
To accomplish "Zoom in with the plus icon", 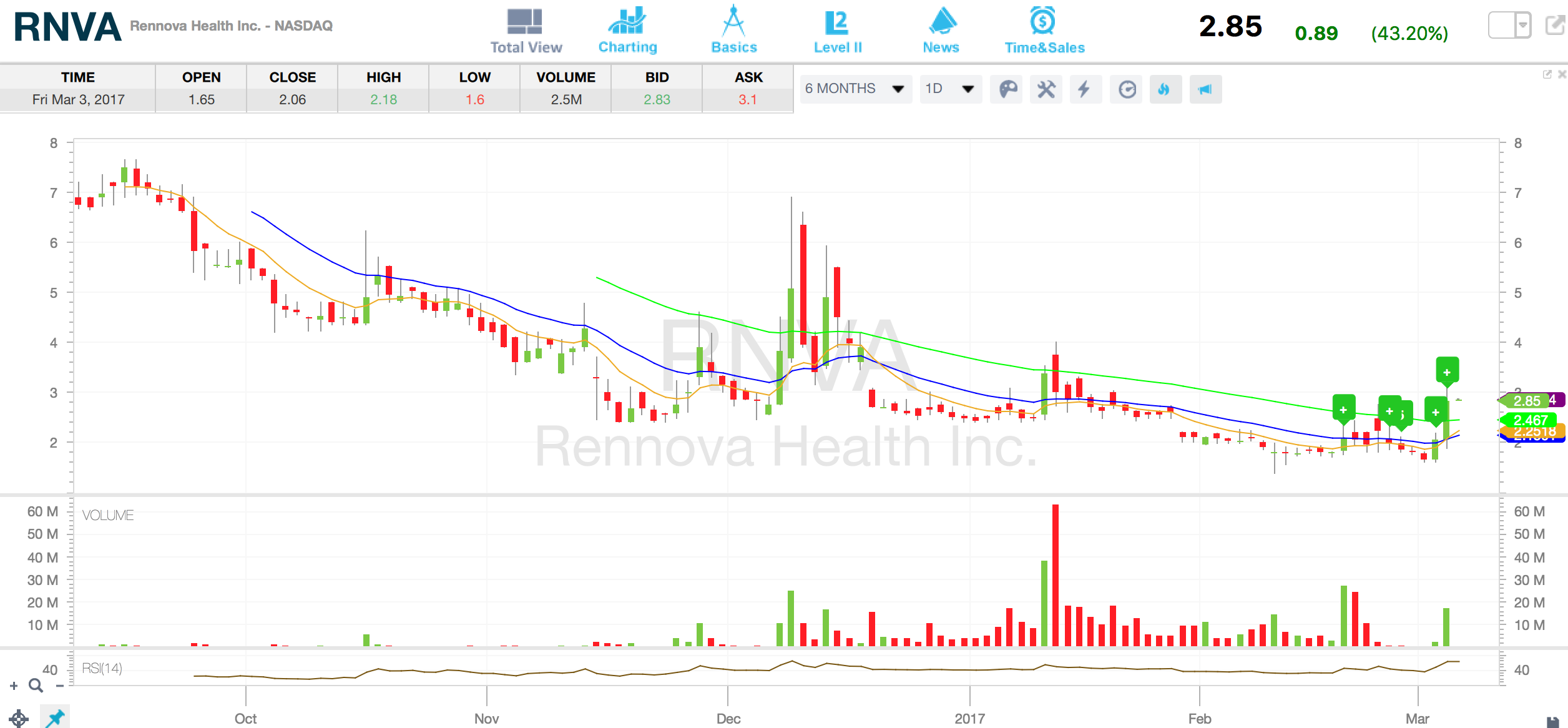I will click(x=14, y=686).
